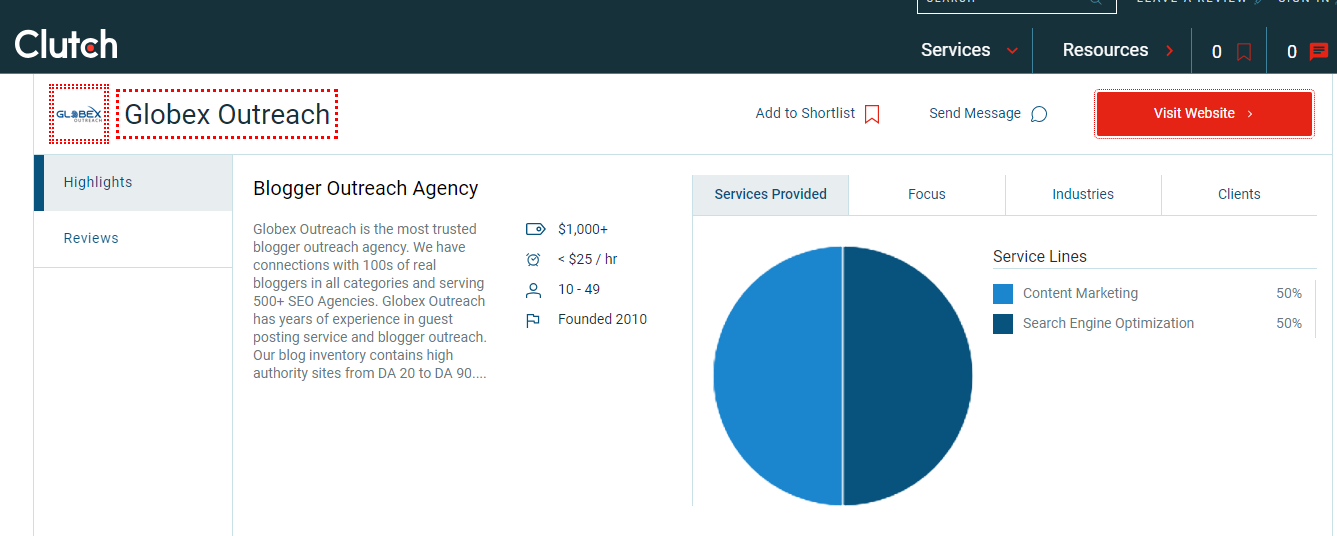This screenshot has height=536, width=1337.
Task: Click the light blue pie chart half
Action: point(778,376)
